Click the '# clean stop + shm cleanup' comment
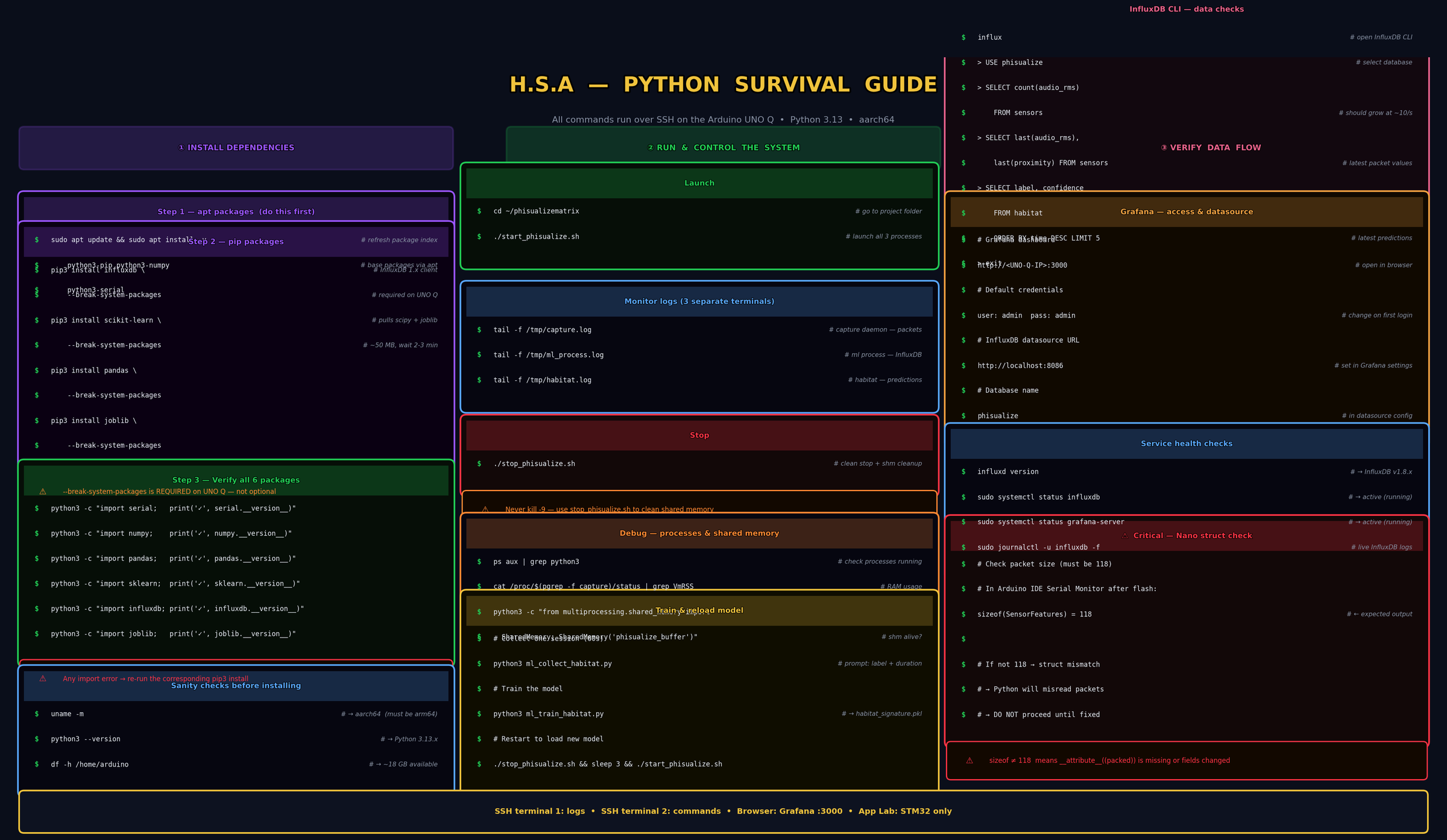Viewport: 1447px width, 840px height. pyautogui.click(x=877, y=463)
